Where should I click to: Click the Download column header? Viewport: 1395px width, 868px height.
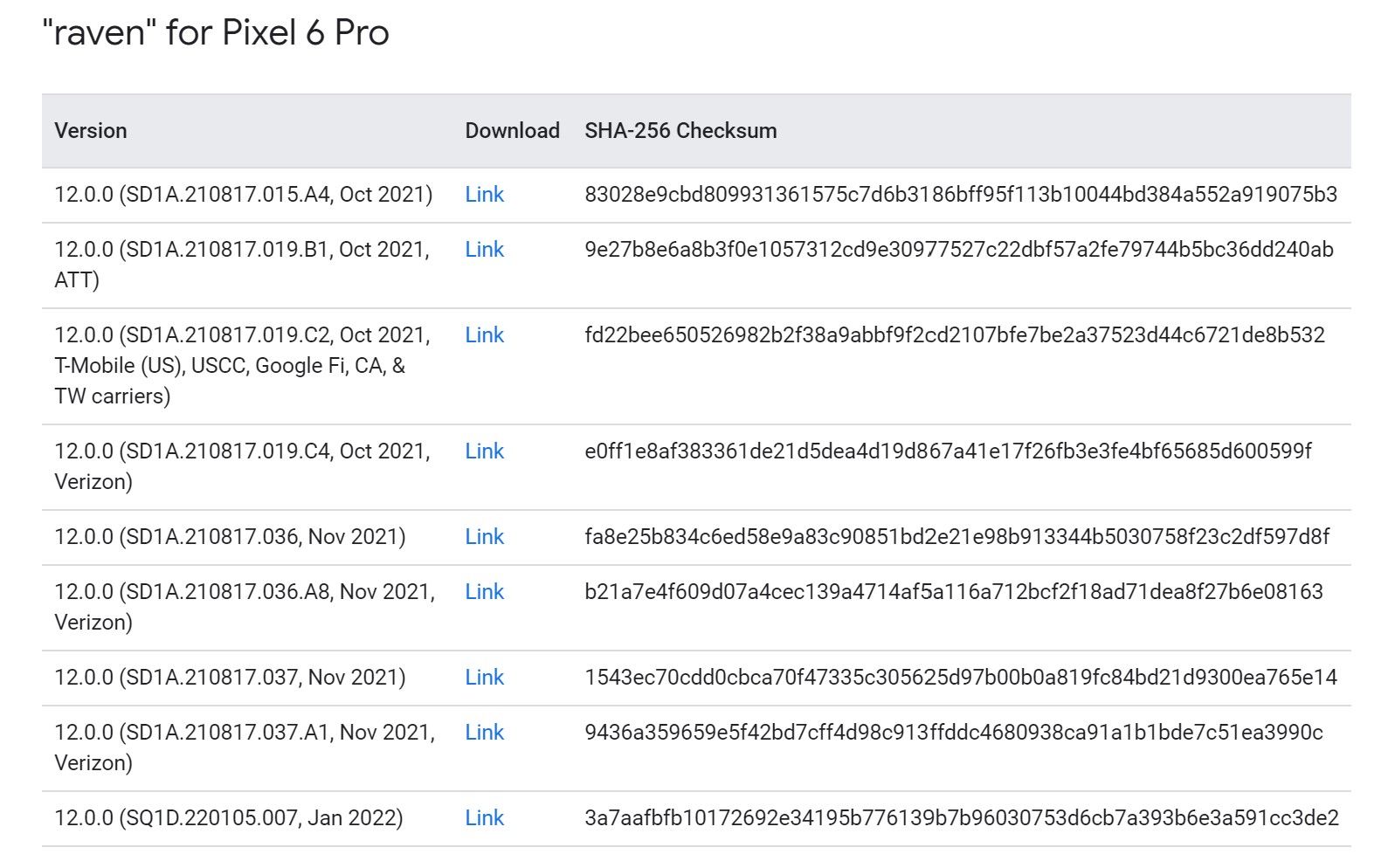pos(512,131)
